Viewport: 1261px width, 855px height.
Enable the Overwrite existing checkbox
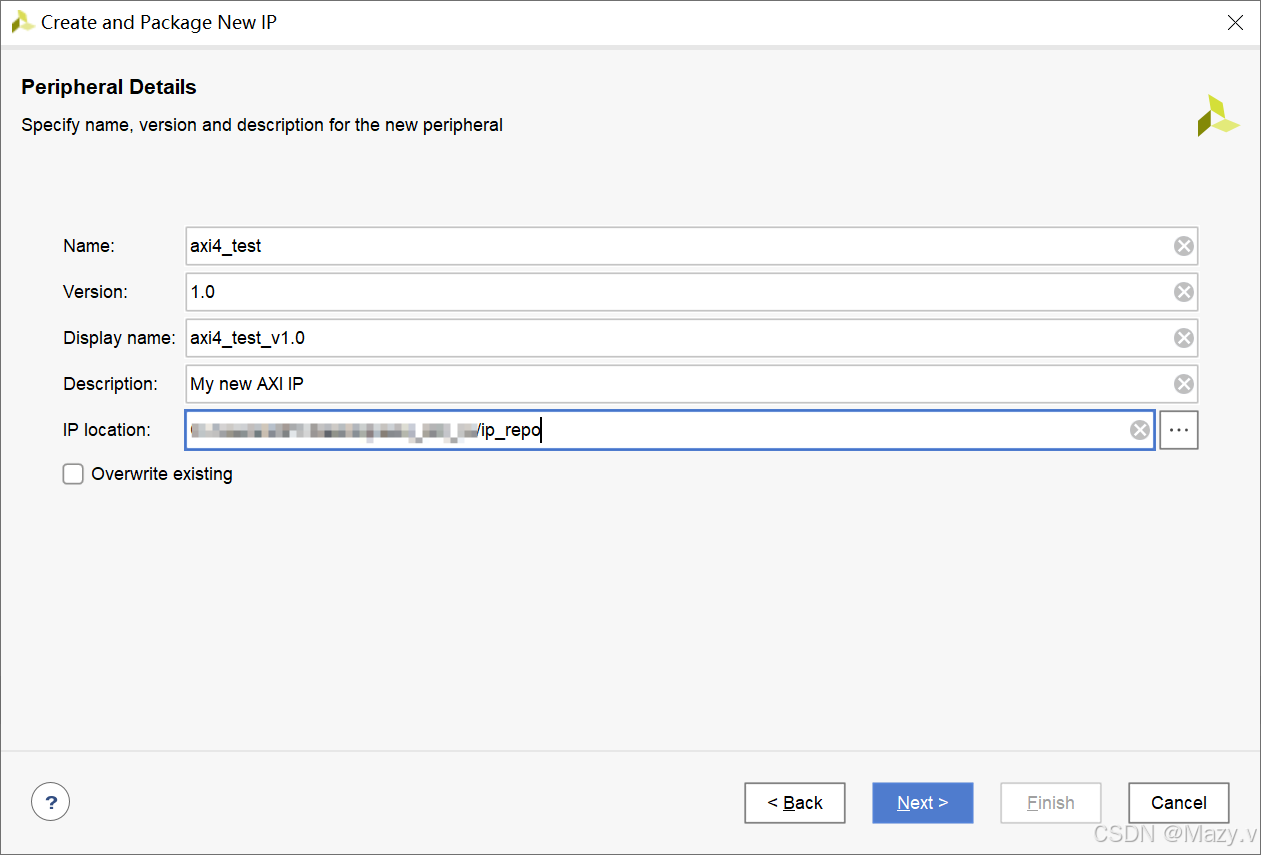tap(73, 474)
